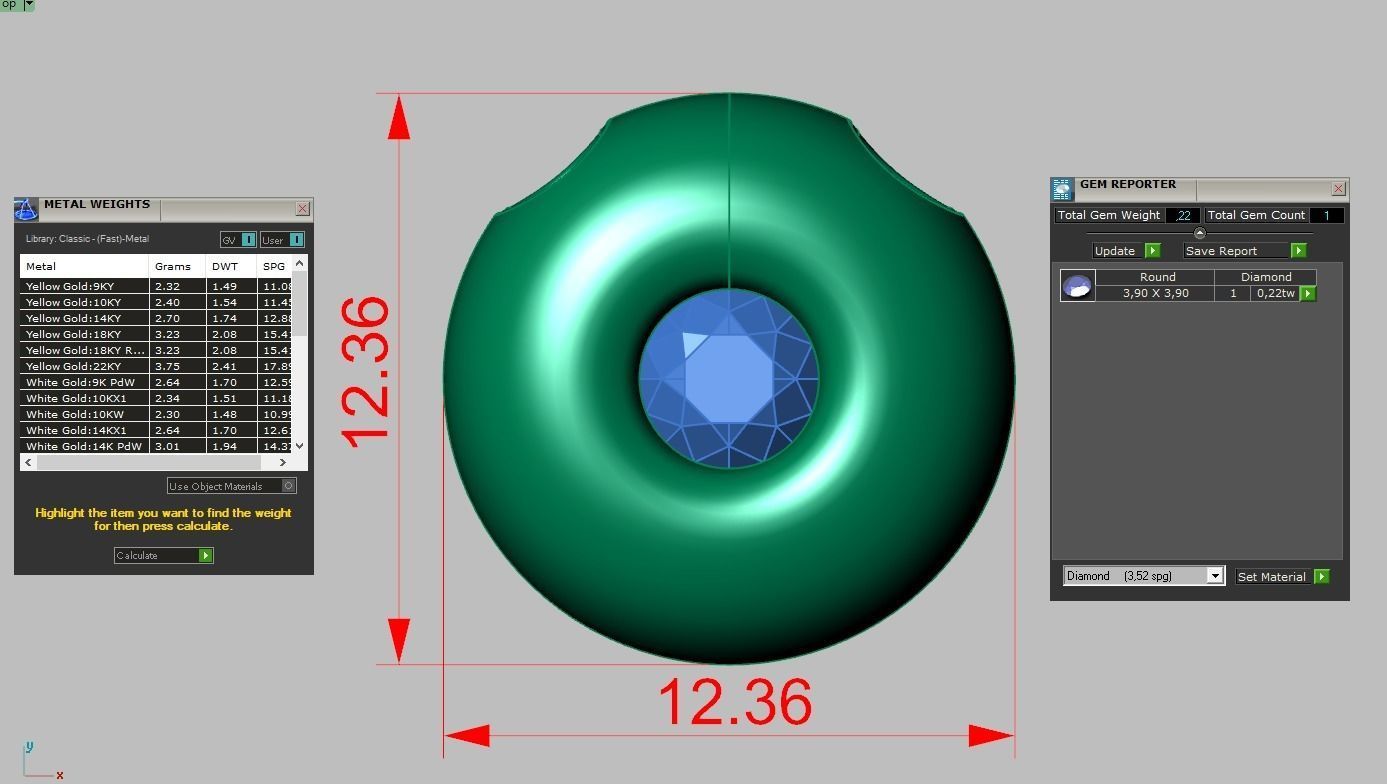Select the Yellow Gold:9KY row

tap(156, 287)
